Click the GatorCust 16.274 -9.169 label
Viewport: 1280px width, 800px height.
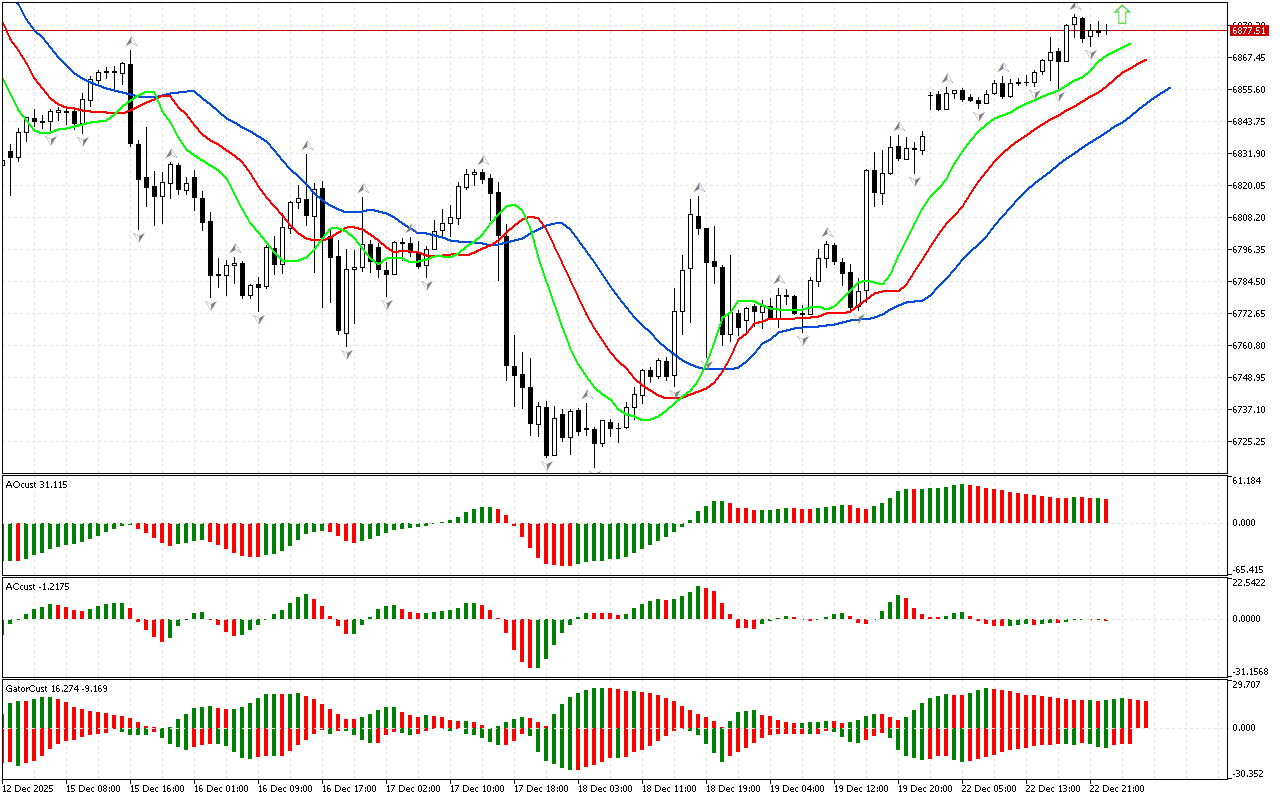[x=57, y=688]
